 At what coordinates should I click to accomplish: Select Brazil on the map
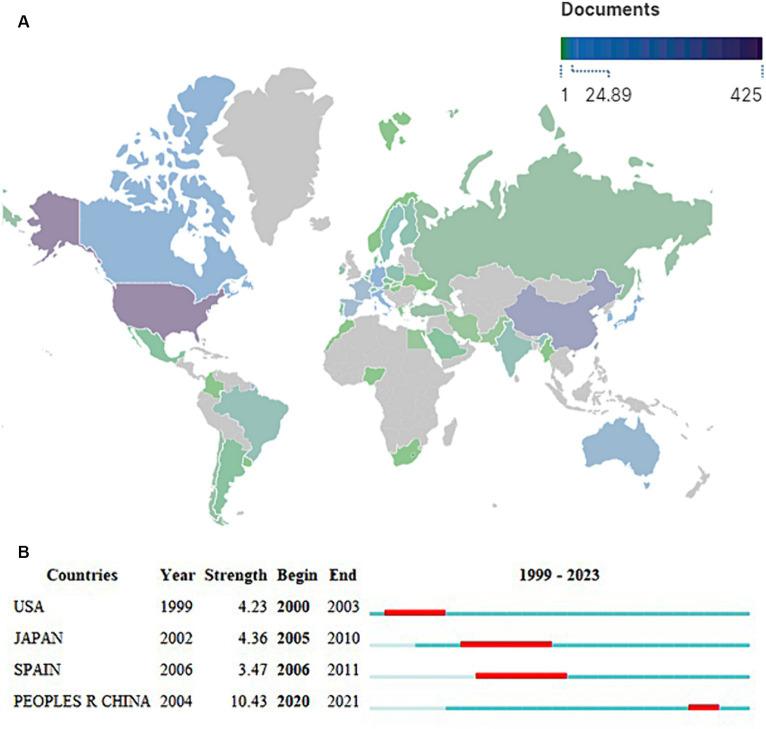click(x=266, y=418)
